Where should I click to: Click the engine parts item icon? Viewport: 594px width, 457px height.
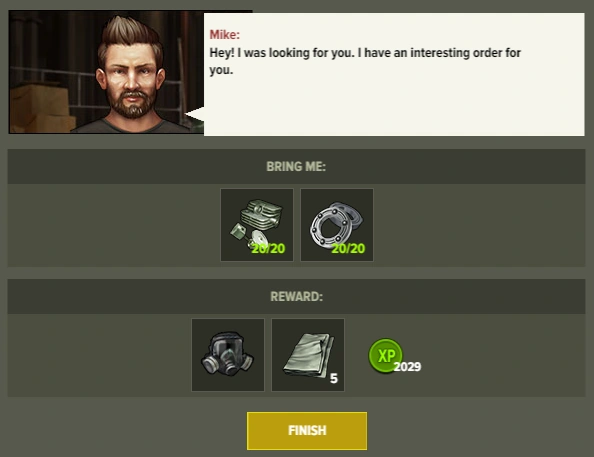click(x=257, y=225)
